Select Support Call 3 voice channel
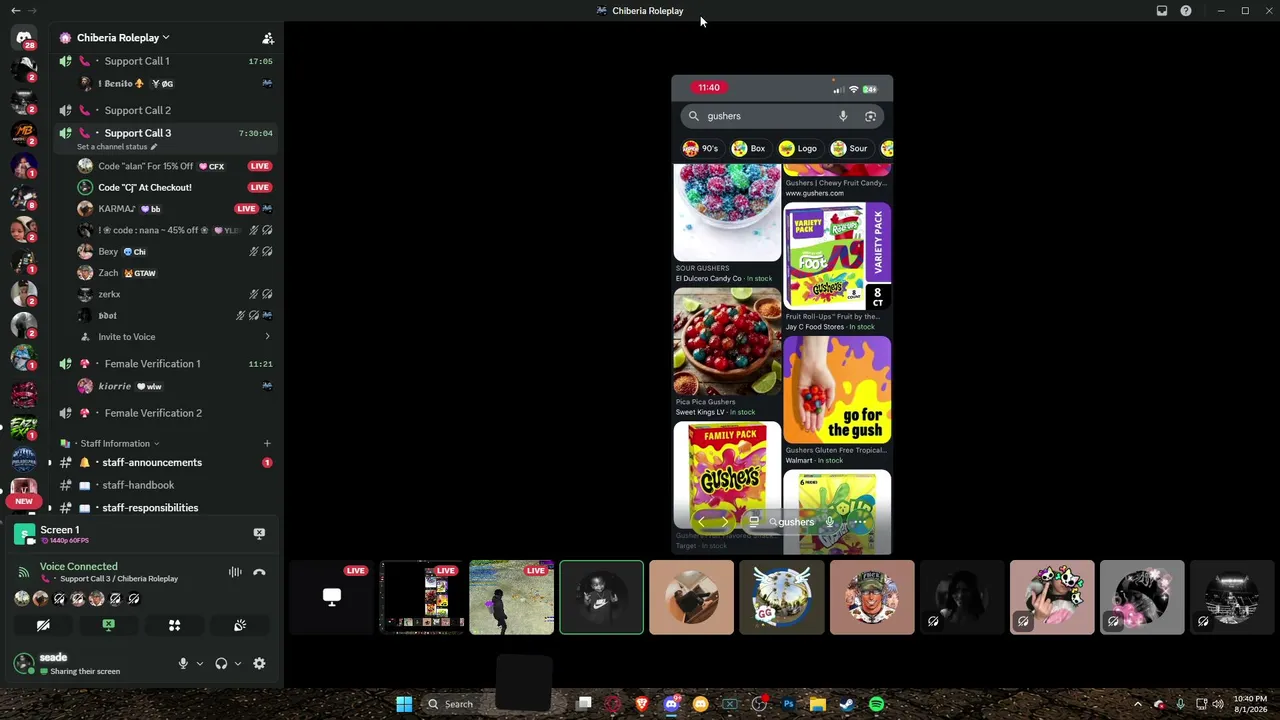 [165, 133]
